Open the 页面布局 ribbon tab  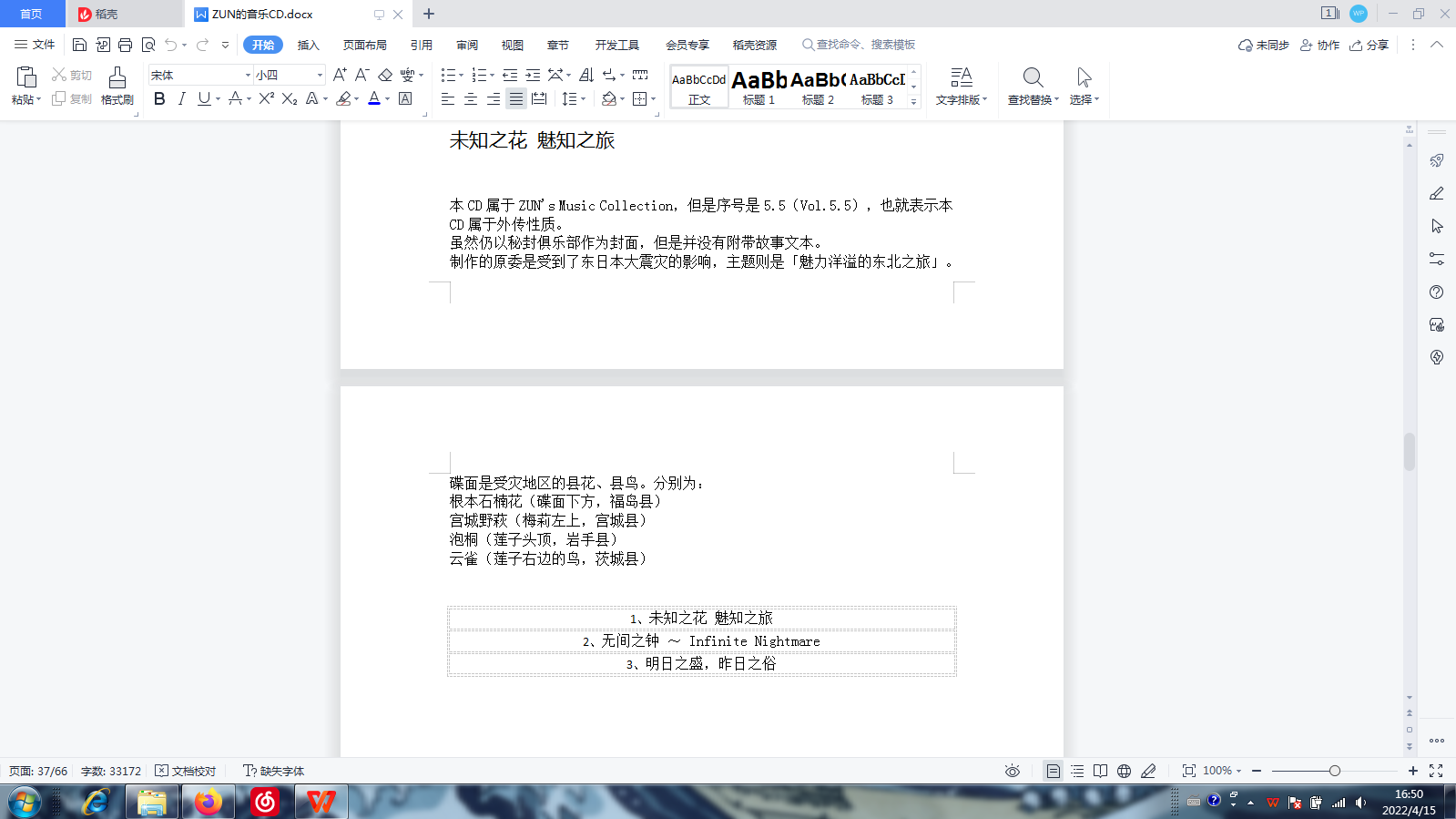click(364, 45)
